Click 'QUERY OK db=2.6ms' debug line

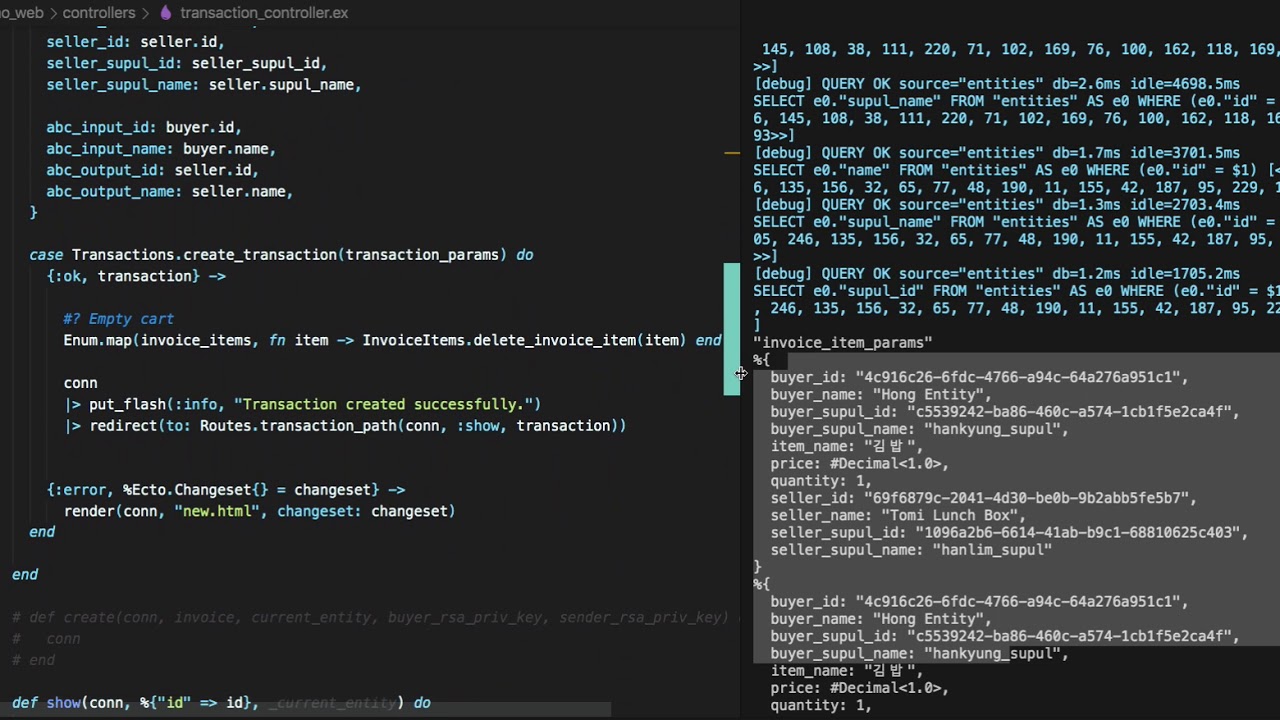(x=997, y=84)
